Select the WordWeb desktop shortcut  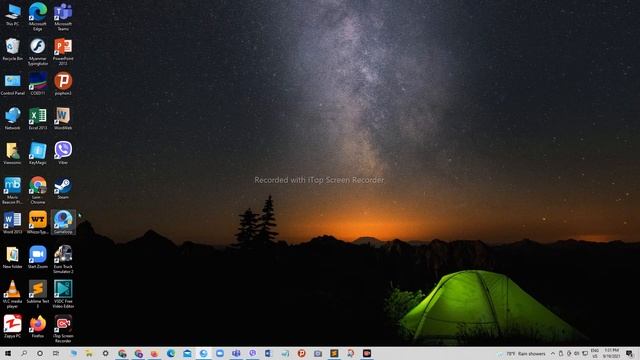pyautogui.click(x=63, y=119)
